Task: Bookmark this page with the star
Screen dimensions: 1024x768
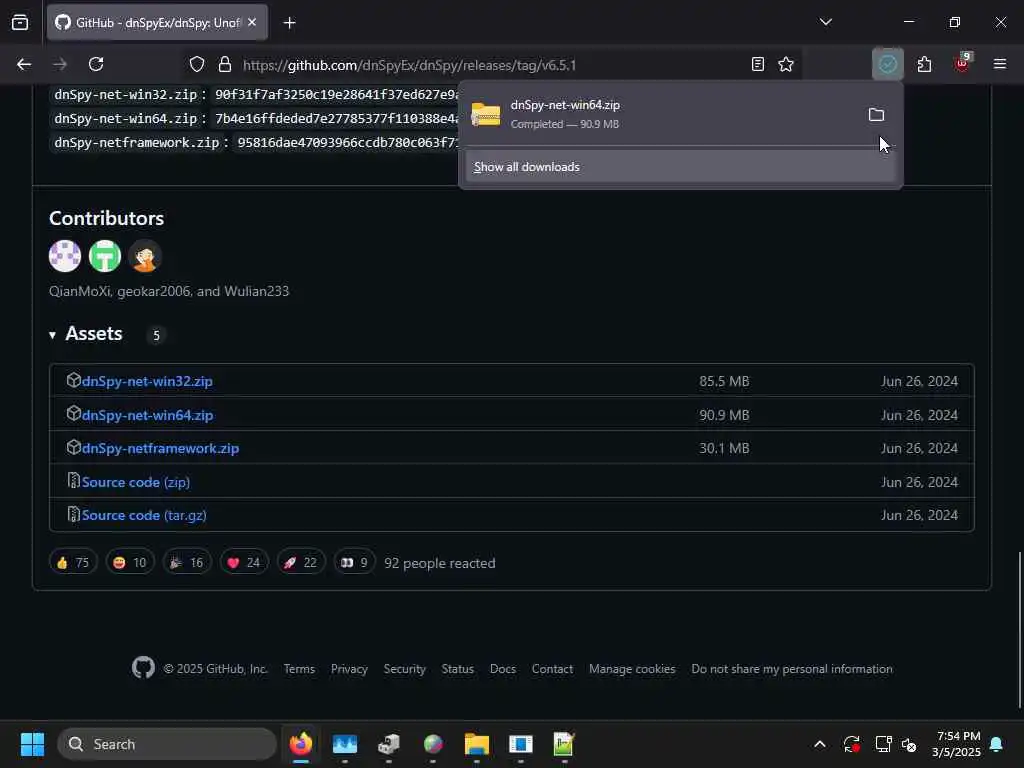Action: [x=786, y=64]
